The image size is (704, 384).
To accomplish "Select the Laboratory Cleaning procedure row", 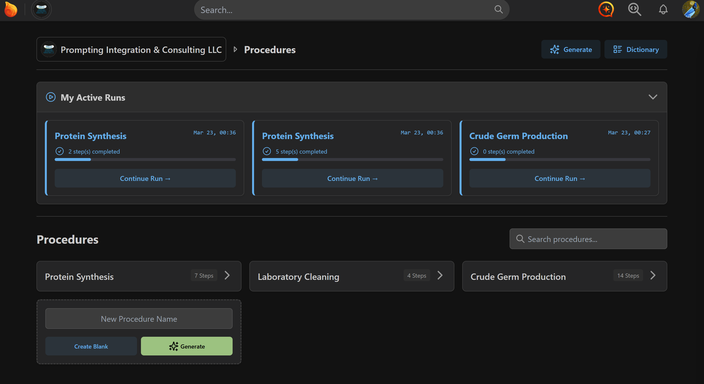I will point(352,276).
